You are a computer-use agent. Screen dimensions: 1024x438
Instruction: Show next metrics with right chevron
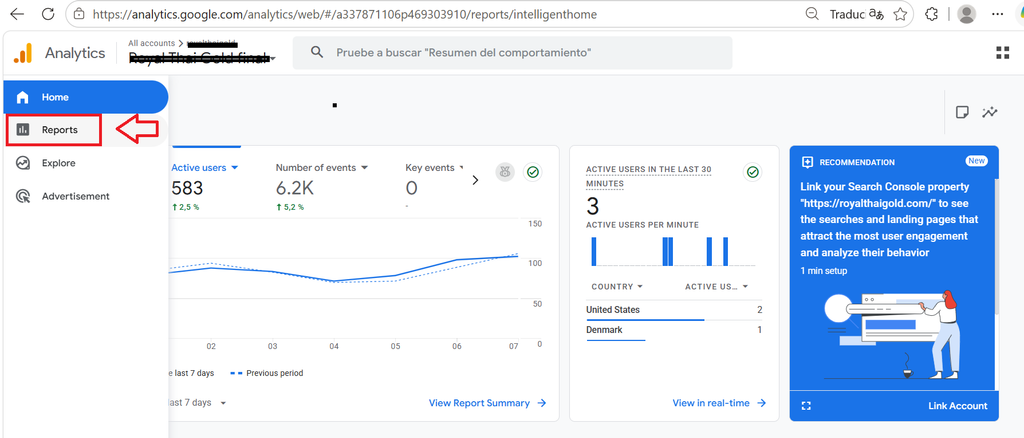(x=475, y=180)
